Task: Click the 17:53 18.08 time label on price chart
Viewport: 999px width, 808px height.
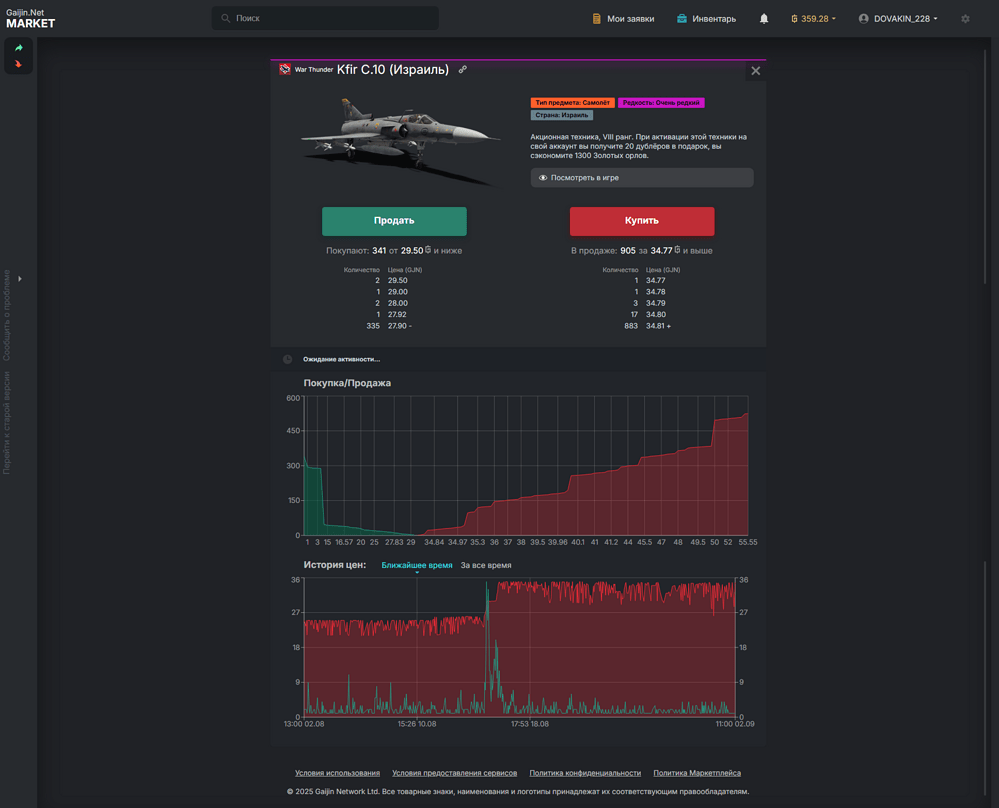Action: point(529,724)
